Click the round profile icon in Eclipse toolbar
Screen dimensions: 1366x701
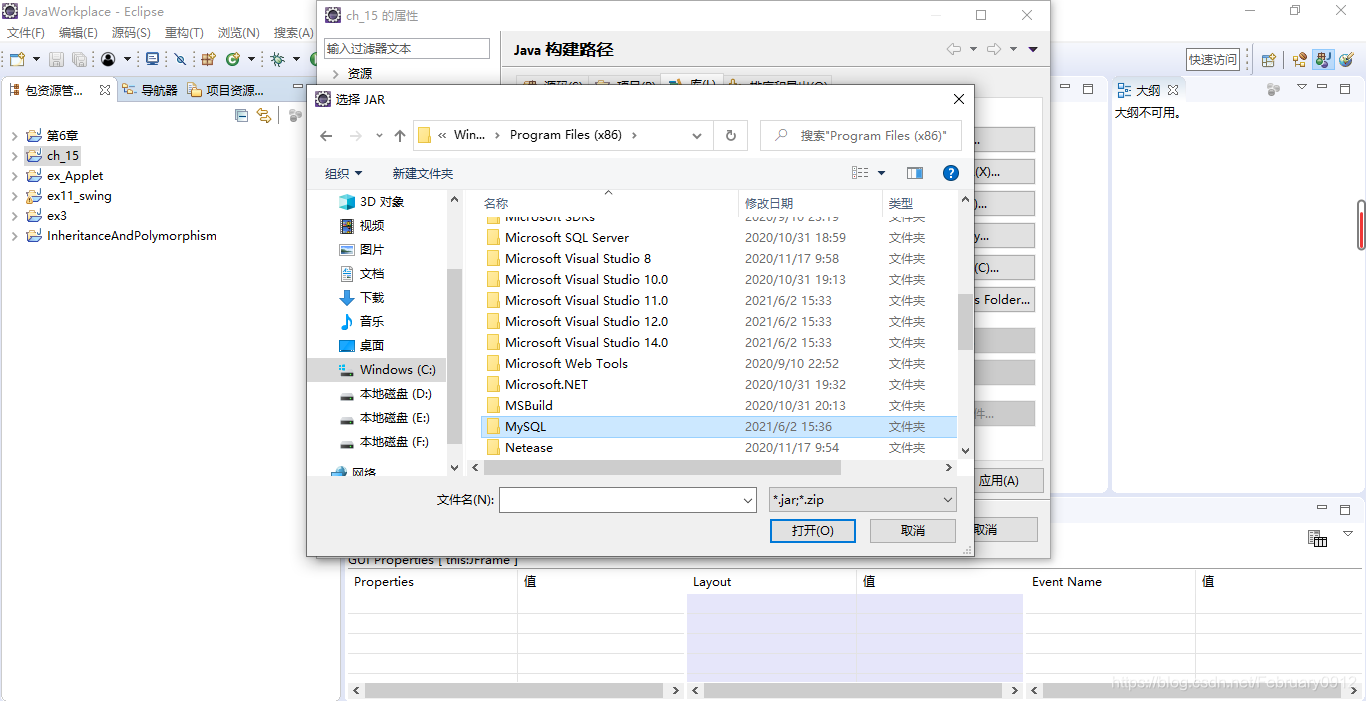click(108, 60)
